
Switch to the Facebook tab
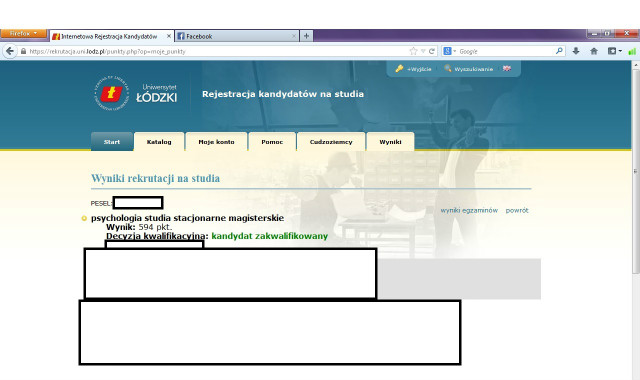coord(237,36)
